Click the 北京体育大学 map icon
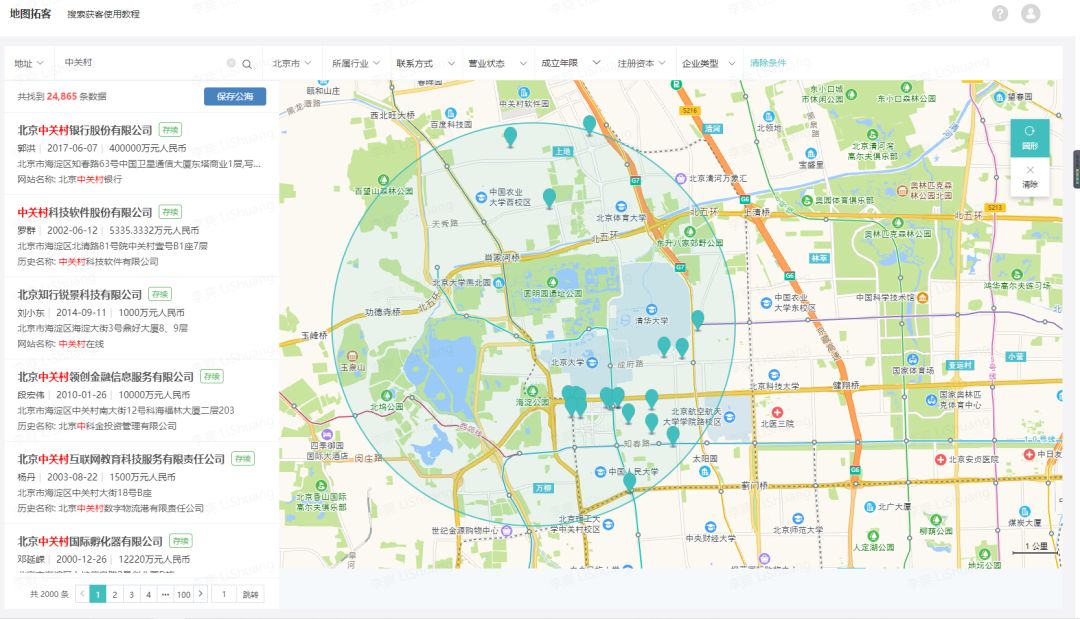This screenshot has width=1080, height=619. coord(621,207)
